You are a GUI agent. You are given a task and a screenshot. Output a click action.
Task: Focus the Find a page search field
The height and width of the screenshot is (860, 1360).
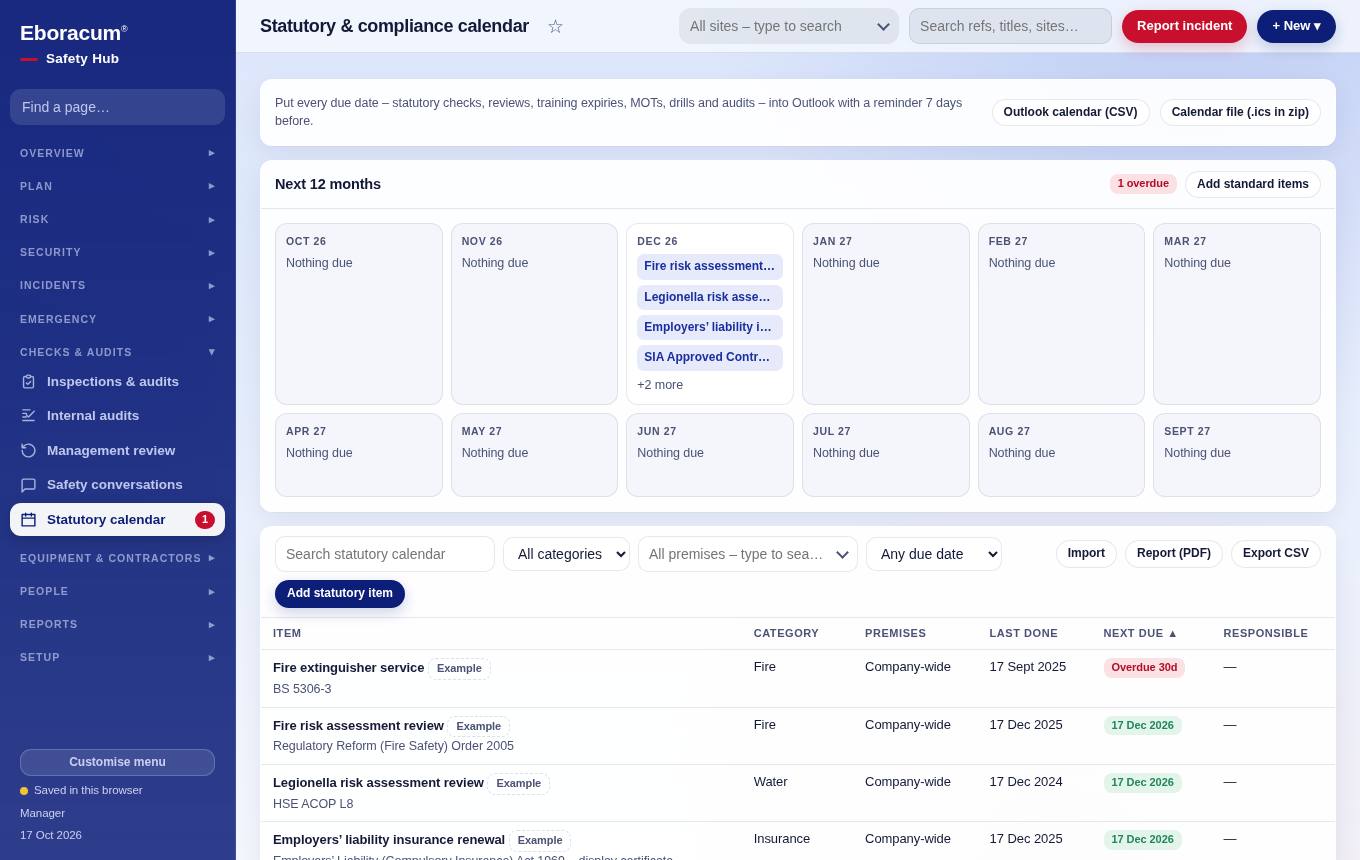click(117, 107)
